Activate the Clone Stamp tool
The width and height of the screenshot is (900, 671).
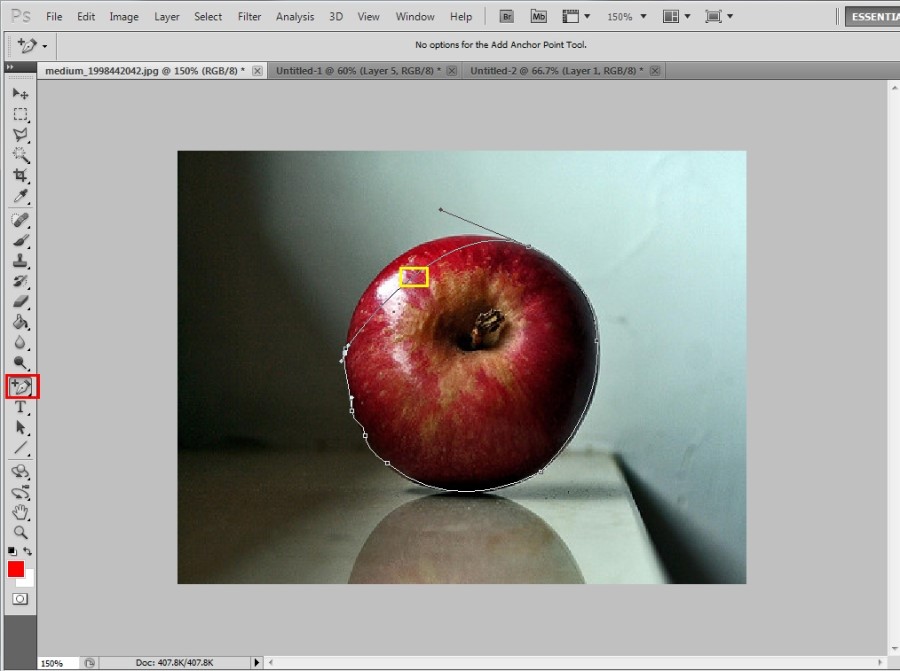(x=20, y=261)
